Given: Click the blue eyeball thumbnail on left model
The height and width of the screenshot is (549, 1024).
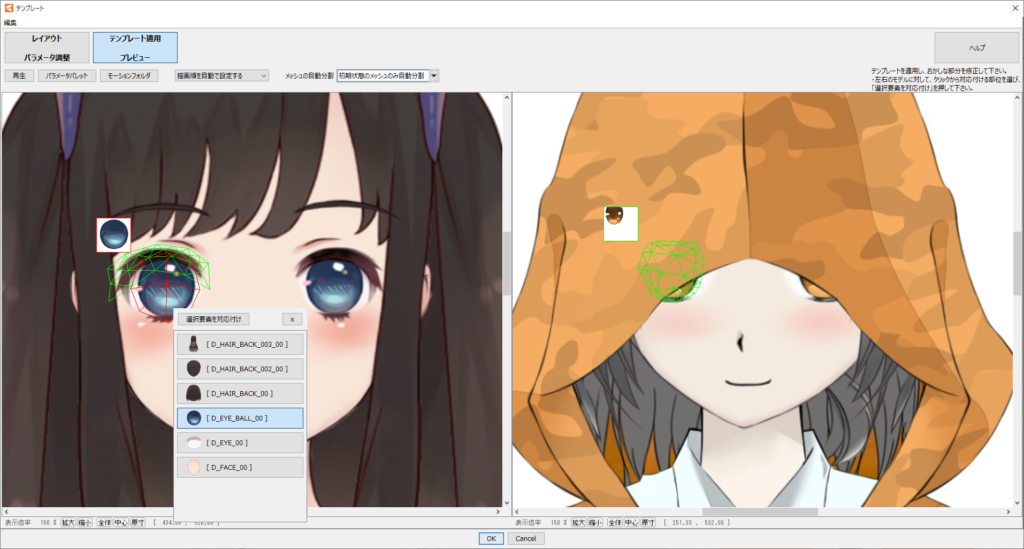Looking at the screenshot, I should (114, 235).
